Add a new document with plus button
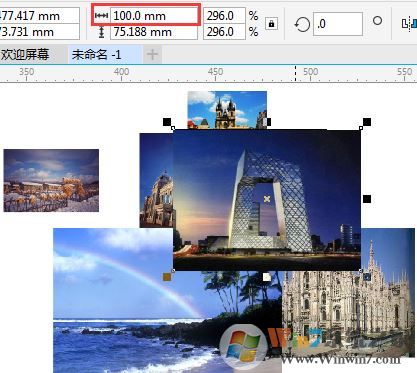The width and height of the screenshot is (417, 373). click(x=152, y=54)
